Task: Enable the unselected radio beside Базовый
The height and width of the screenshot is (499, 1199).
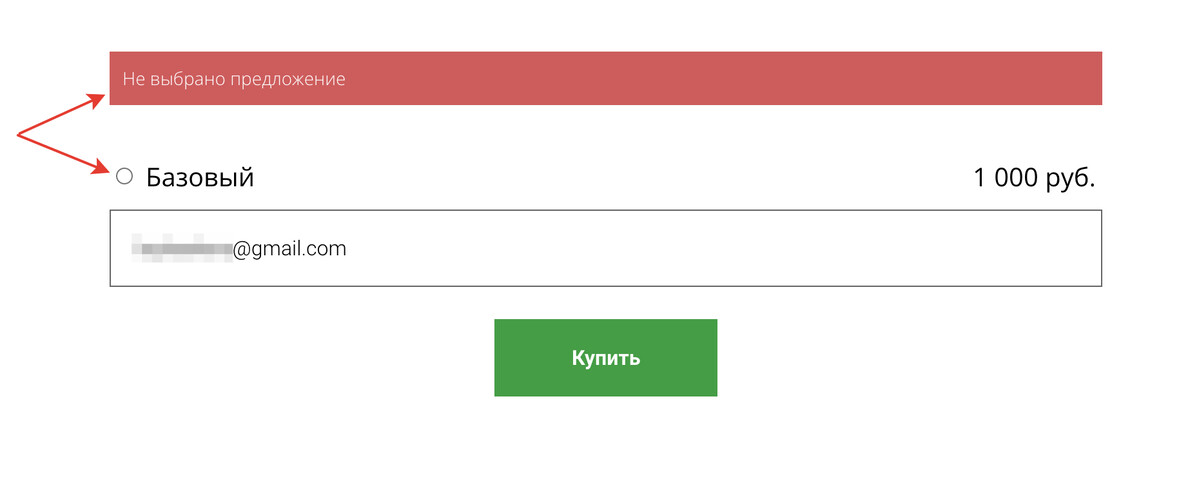Action: tap(124, 177)
